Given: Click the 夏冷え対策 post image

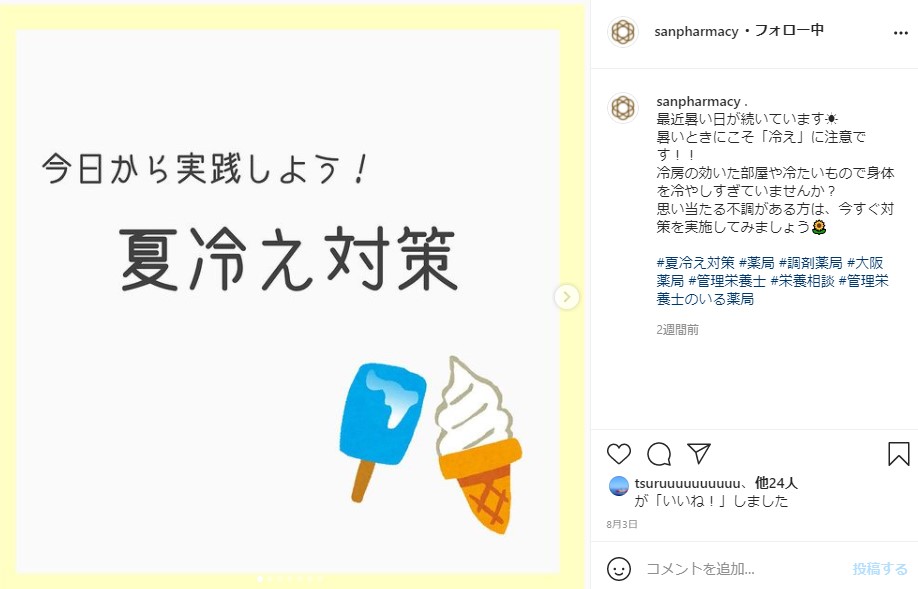Looking at the screenshot, I should (292, 295).
